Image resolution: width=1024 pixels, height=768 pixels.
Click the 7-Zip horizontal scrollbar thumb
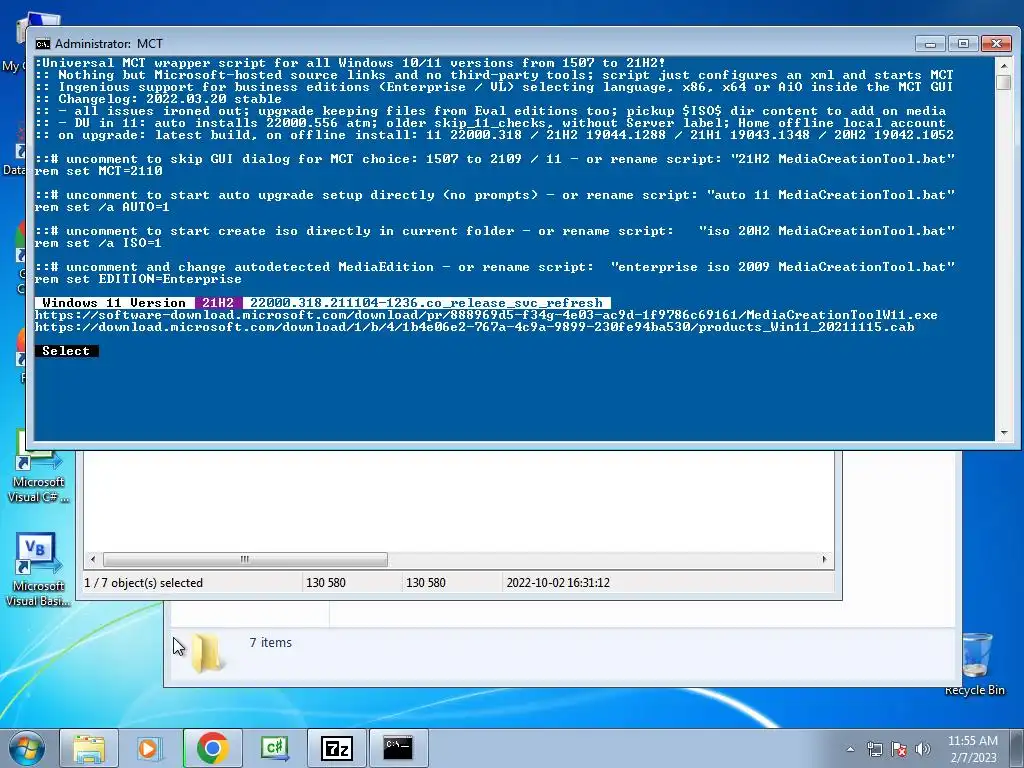[x=245, y=559]
